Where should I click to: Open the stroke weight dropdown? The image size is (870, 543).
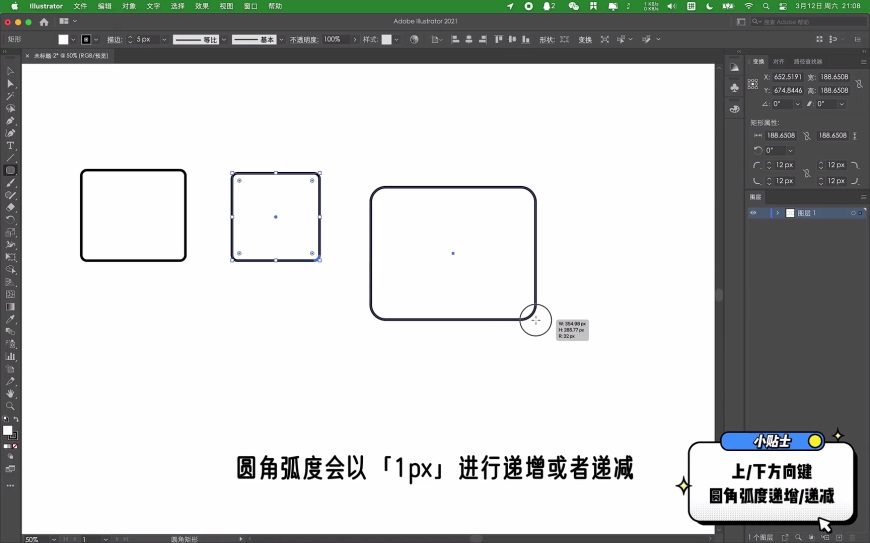pos(164,39)
